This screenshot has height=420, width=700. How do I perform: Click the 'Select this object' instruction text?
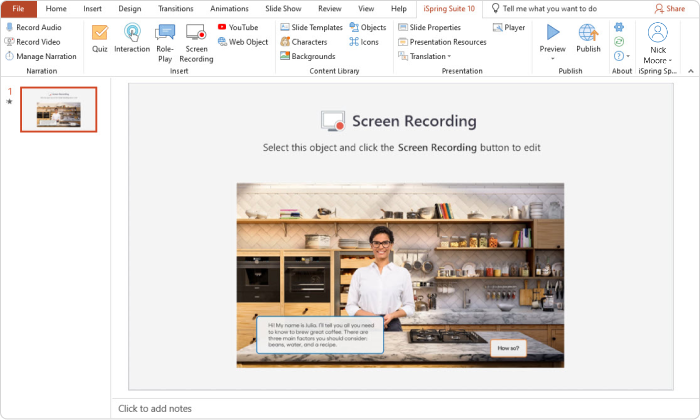point(401,148)
